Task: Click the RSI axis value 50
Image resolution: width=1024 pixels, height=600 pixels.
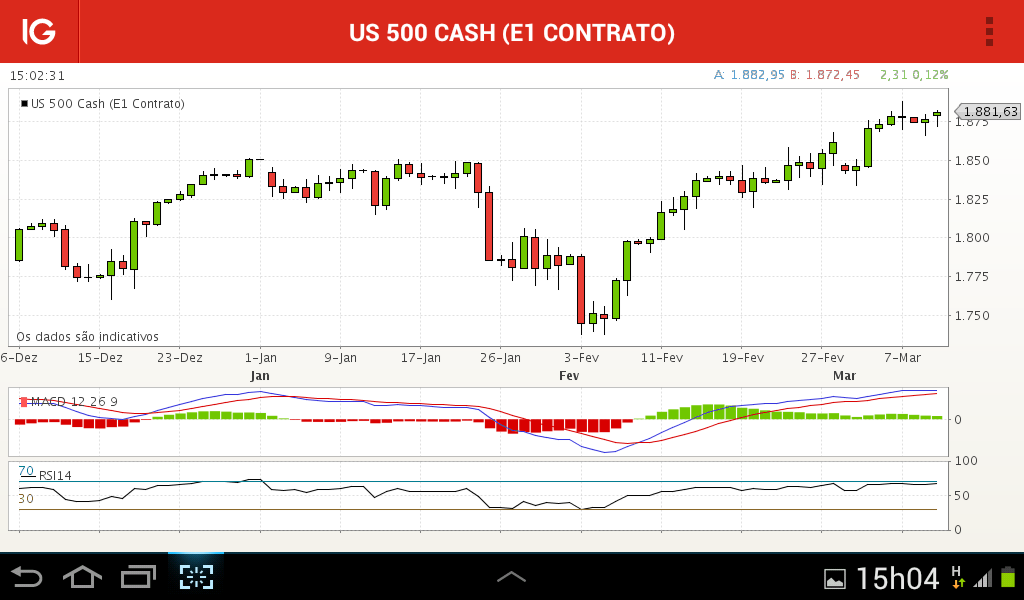Action: click(x=962, y=496)
